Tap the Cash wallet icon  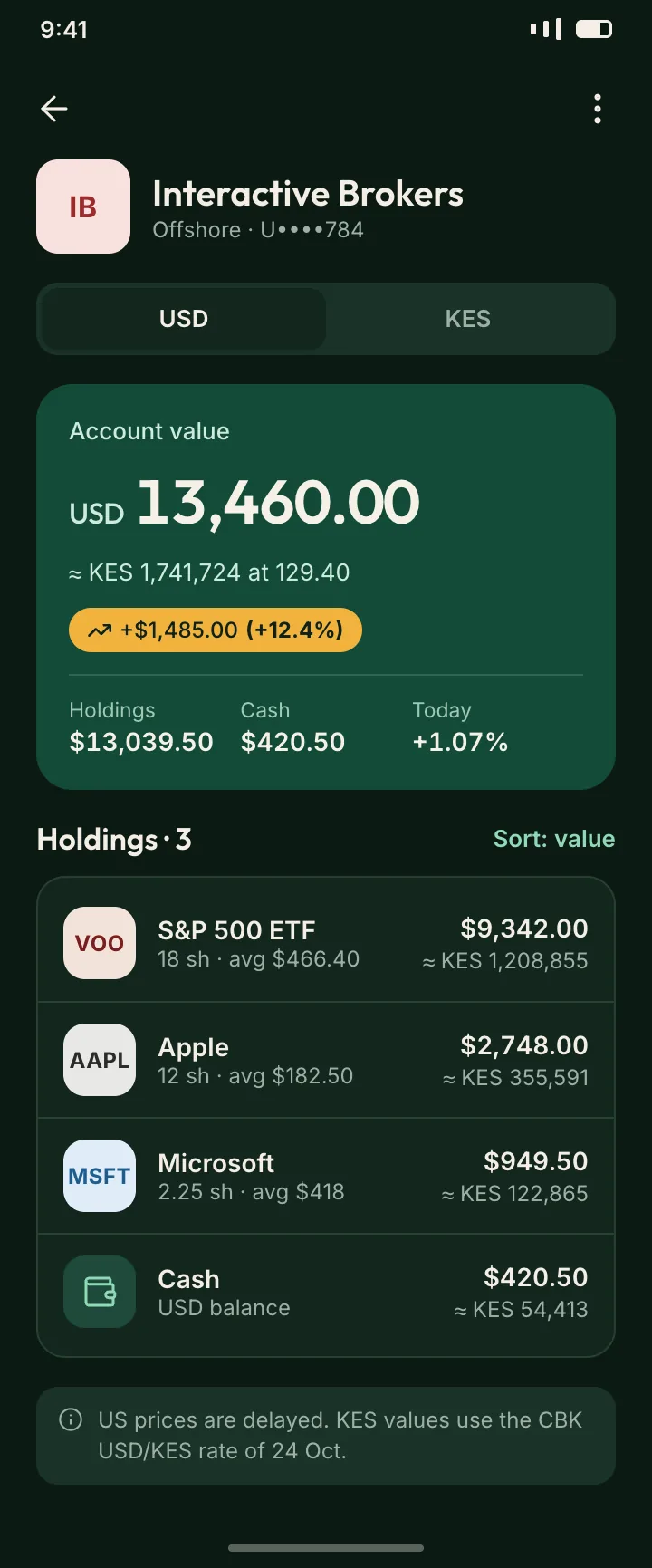click(100, 1292)
